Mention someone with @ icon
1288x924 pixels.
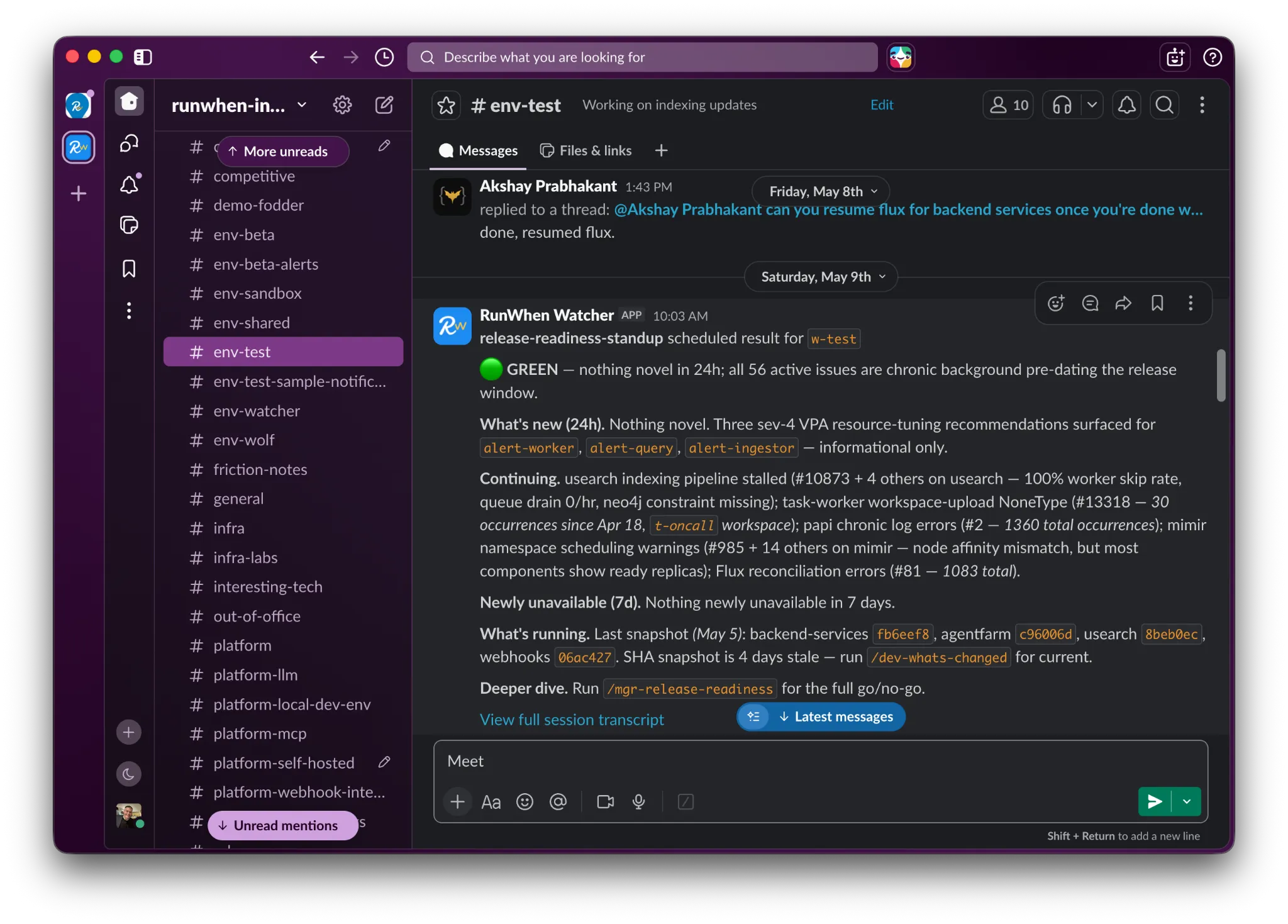558,802
